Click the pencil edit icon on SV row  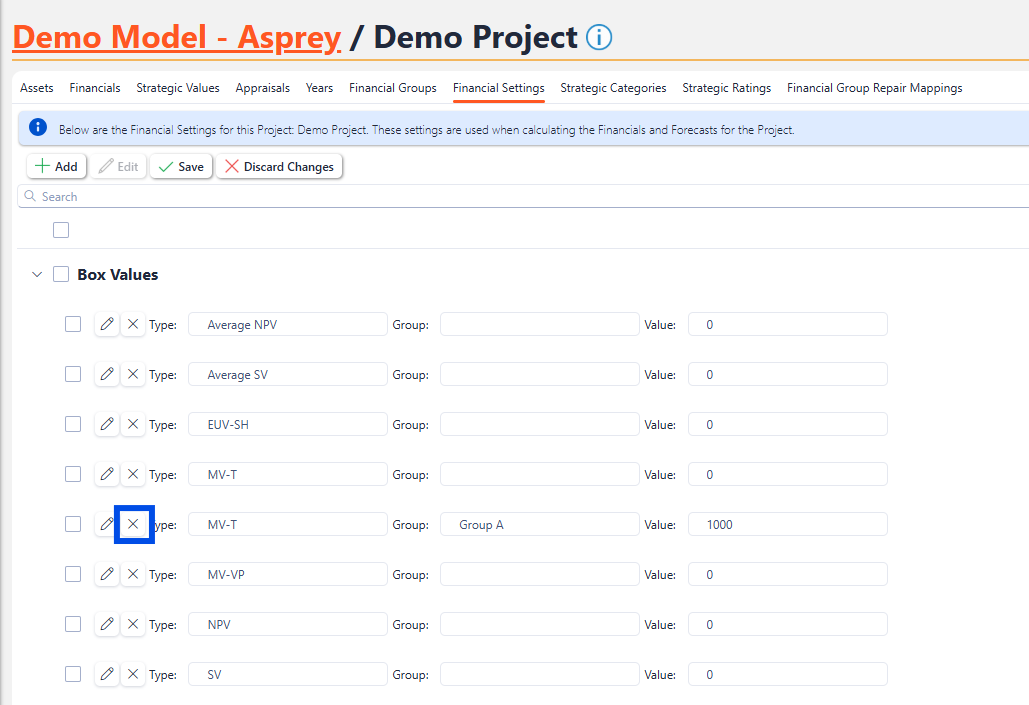click(106, 674)
